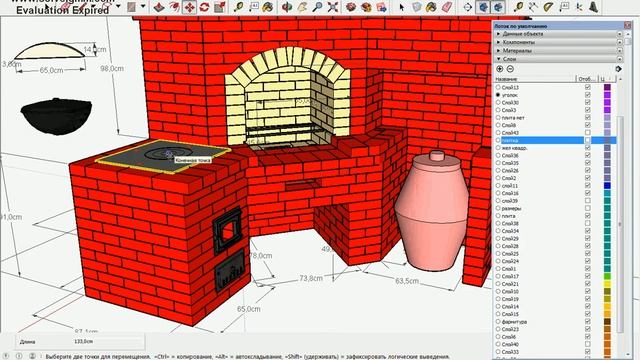The image size is (640, 360).
Task: Pick the Axes tool icon
Action: click(x=579, y=7)
